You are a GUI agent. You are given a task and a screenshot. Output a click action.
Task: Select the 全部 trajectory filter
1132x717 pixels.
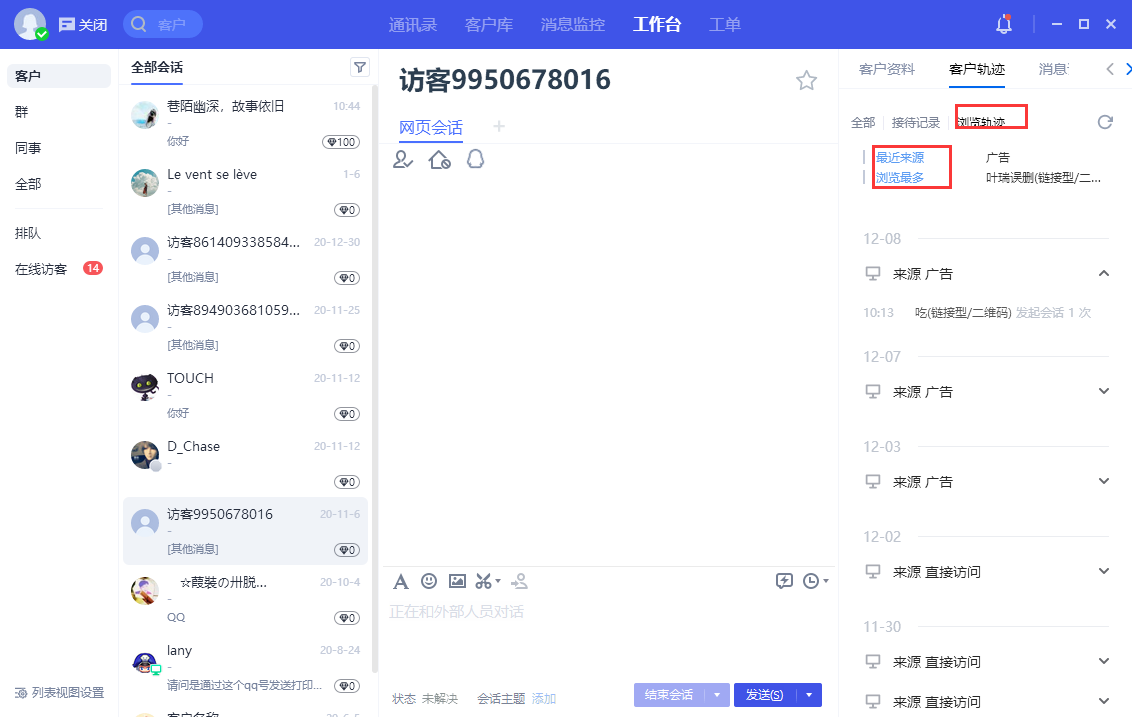click(x=863, y=123)
